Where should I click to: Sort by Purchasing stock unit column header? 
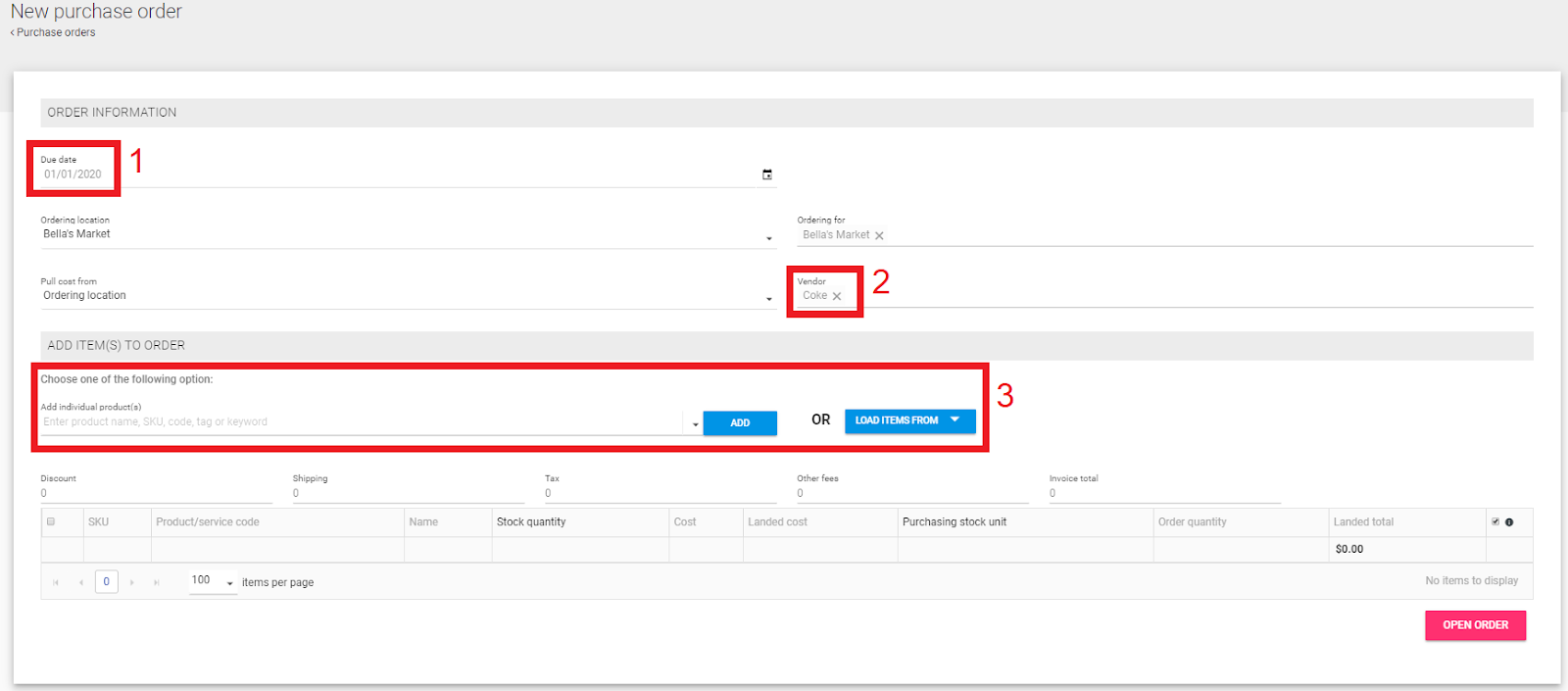954,522
